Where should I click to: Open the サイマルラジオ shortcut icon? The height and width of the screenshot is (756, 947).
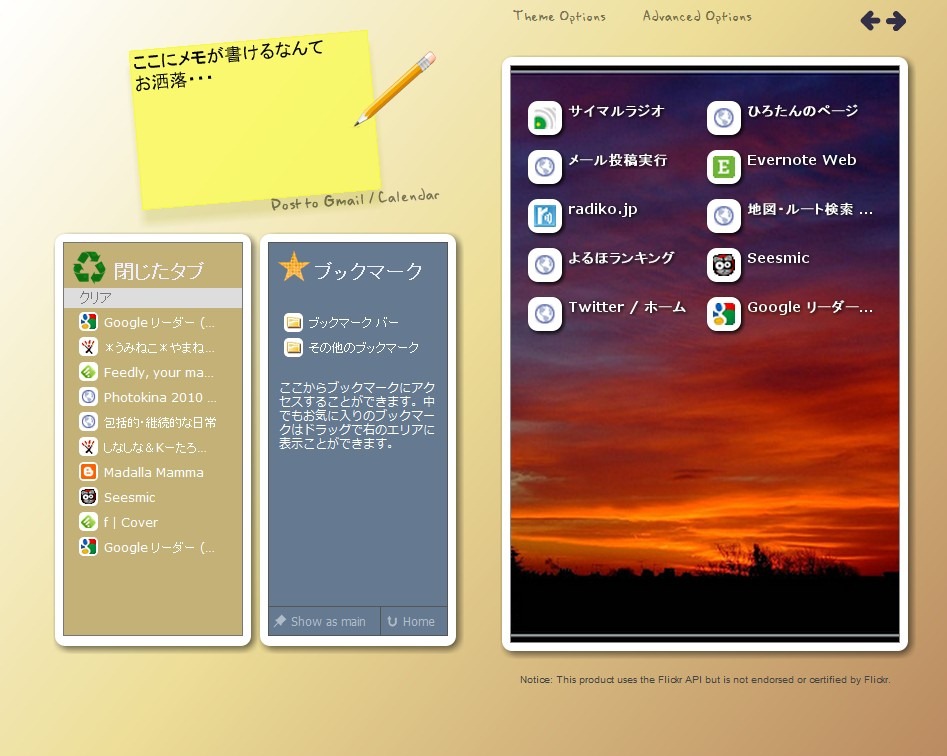click(545, 118)
